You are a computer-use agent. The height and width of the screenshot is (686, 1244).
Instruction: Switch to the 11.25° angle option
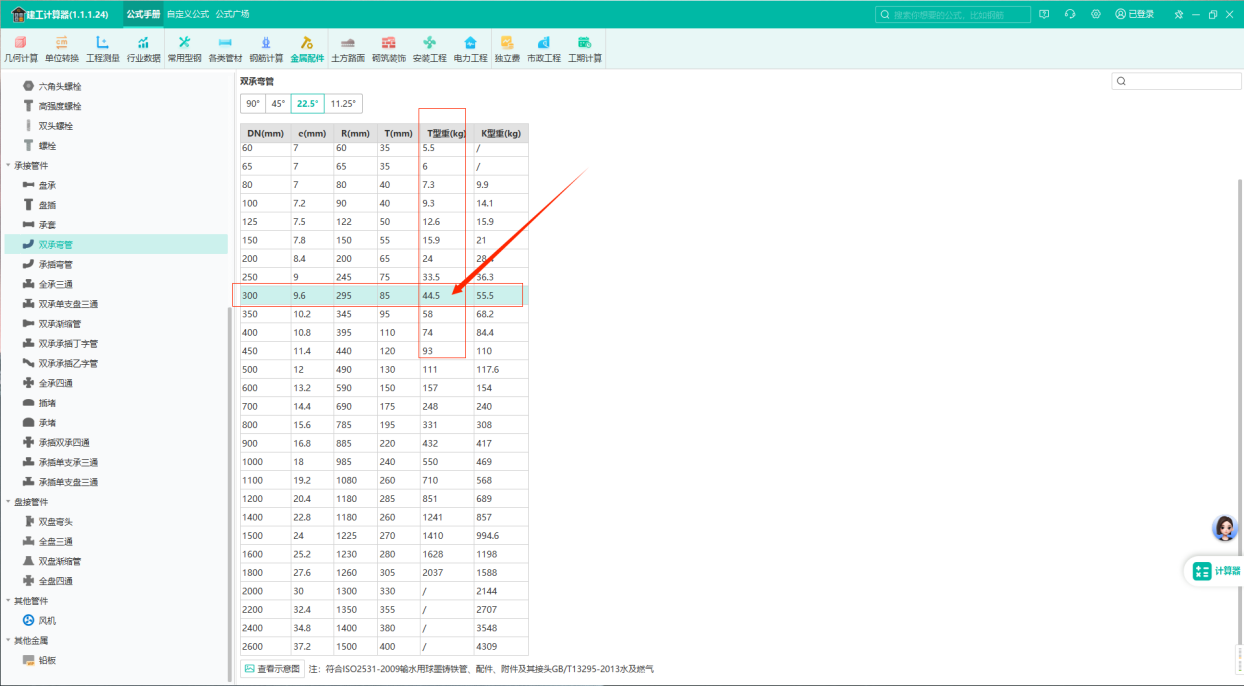pyautogui.click(x=343, y=103)
